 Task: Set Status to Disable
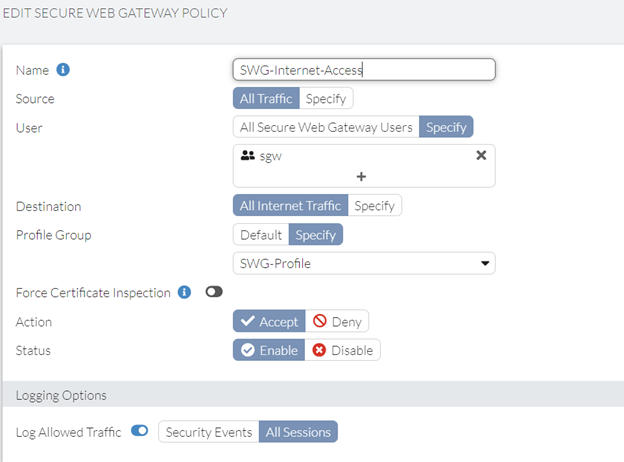[343, 351]
